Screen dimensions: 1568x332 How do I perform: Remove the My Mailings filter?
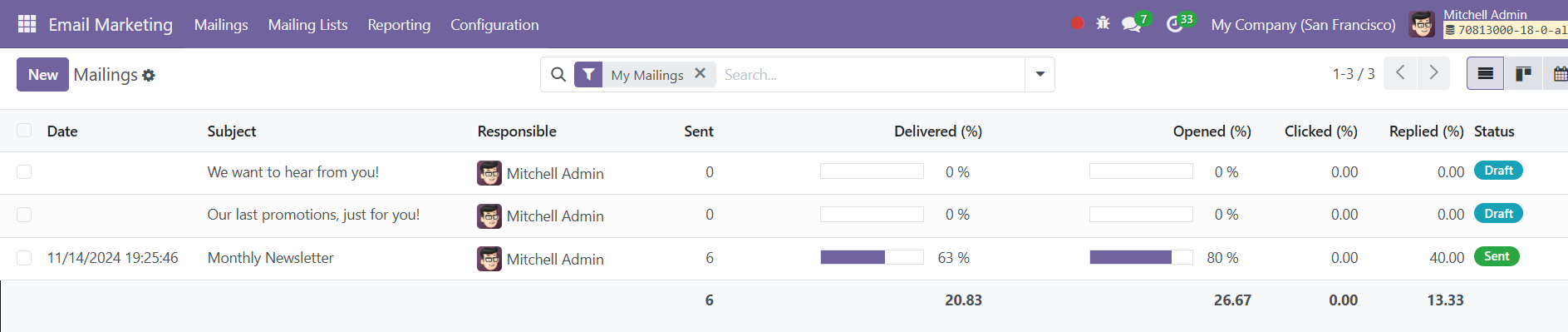[700, 73]
